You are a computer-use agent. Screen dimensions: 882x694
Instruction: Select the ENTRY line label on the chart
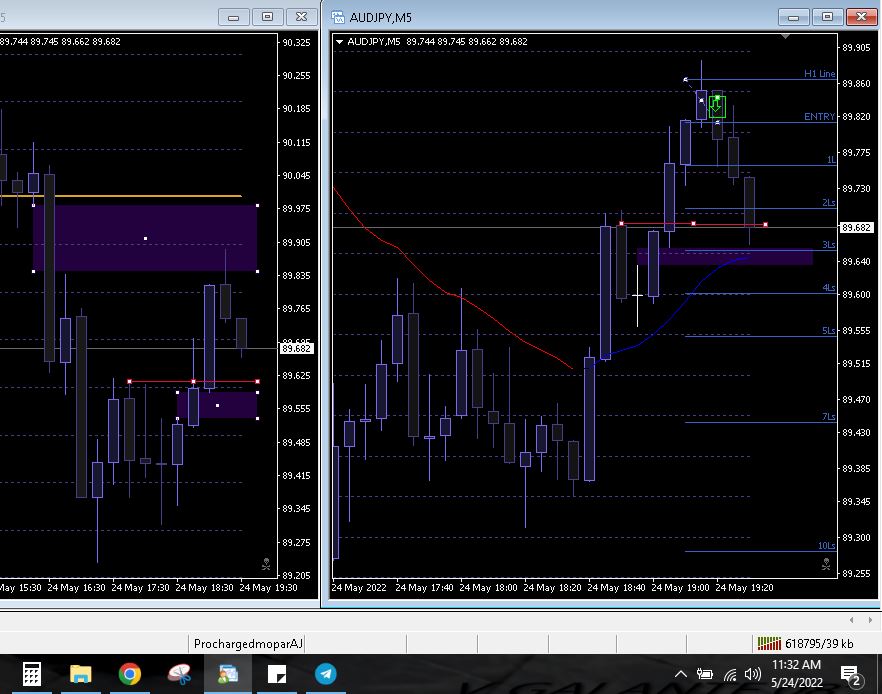pyautogui.click(x=818, y=117)
